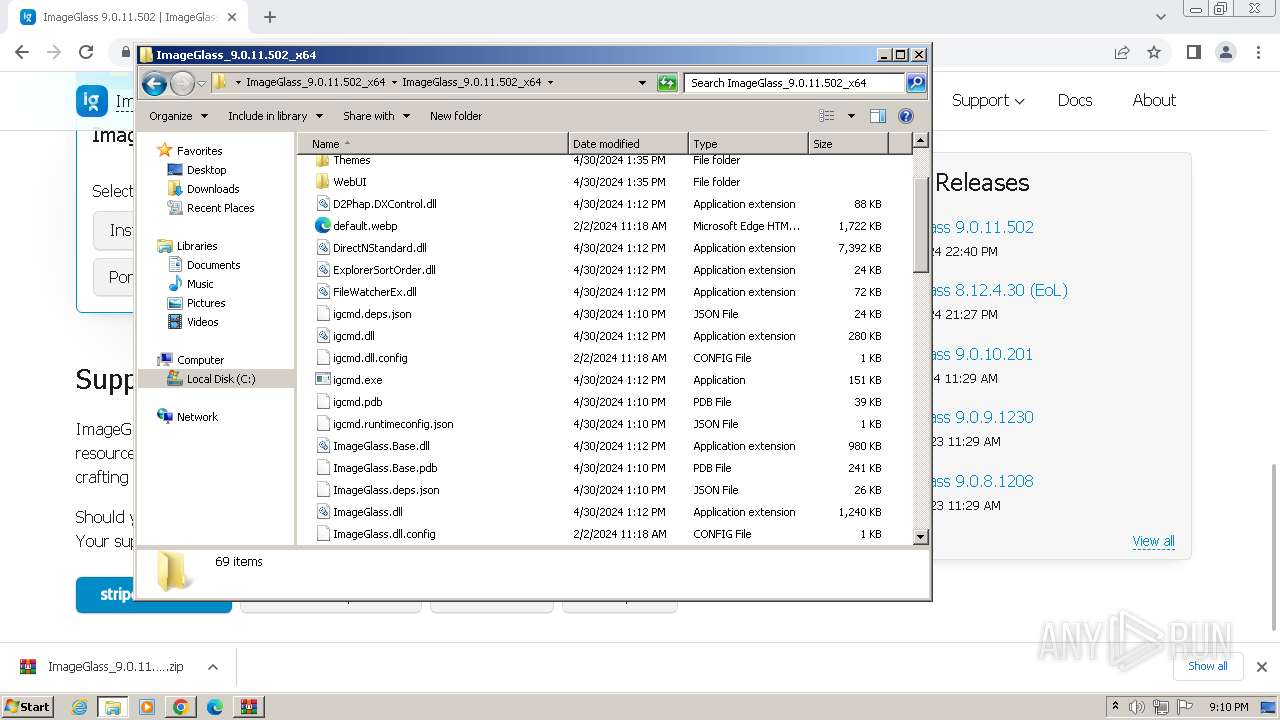Image resolution: width=1280 pixels, height=720 pixels.
Task: Refresh the Explorer folder view
Action: click(667, 83)
